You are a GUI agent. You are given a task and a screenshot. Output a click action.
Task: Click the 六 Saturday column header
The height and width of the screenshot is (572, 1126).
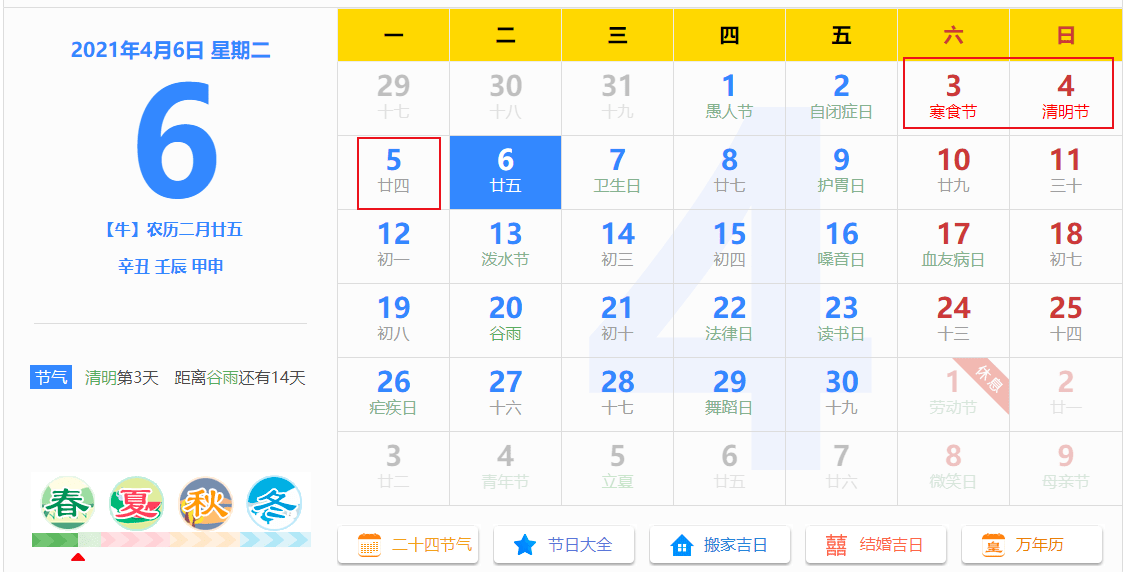[x=953, y=37]
